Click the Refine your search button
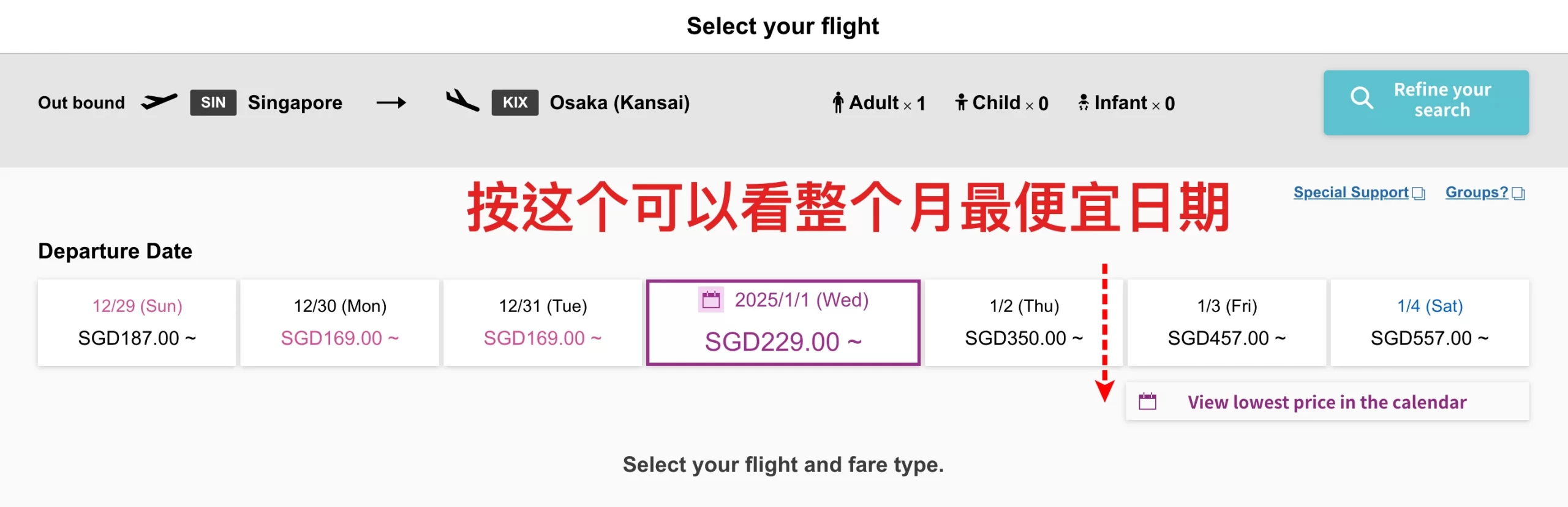Viewport: 1568px width, 507px height. pos(1426,102)
